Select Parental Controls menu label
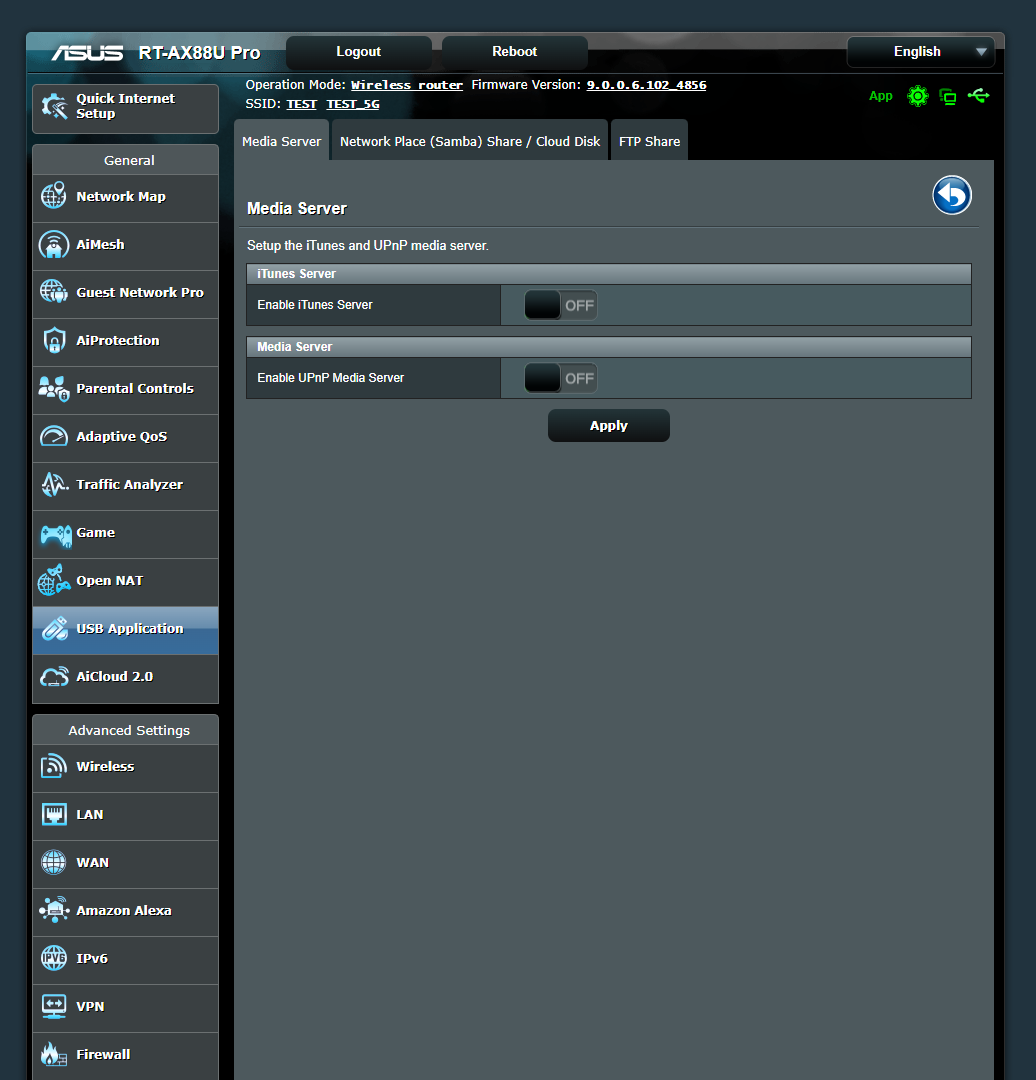 tap(135, 388)
